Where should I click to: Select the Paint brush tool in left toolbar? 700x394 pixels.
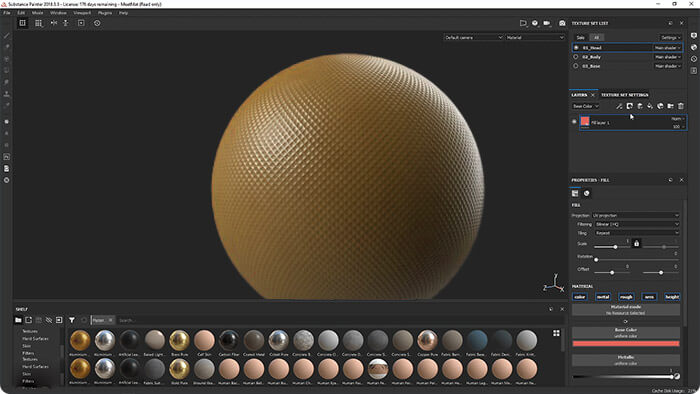tap(7, 35)
